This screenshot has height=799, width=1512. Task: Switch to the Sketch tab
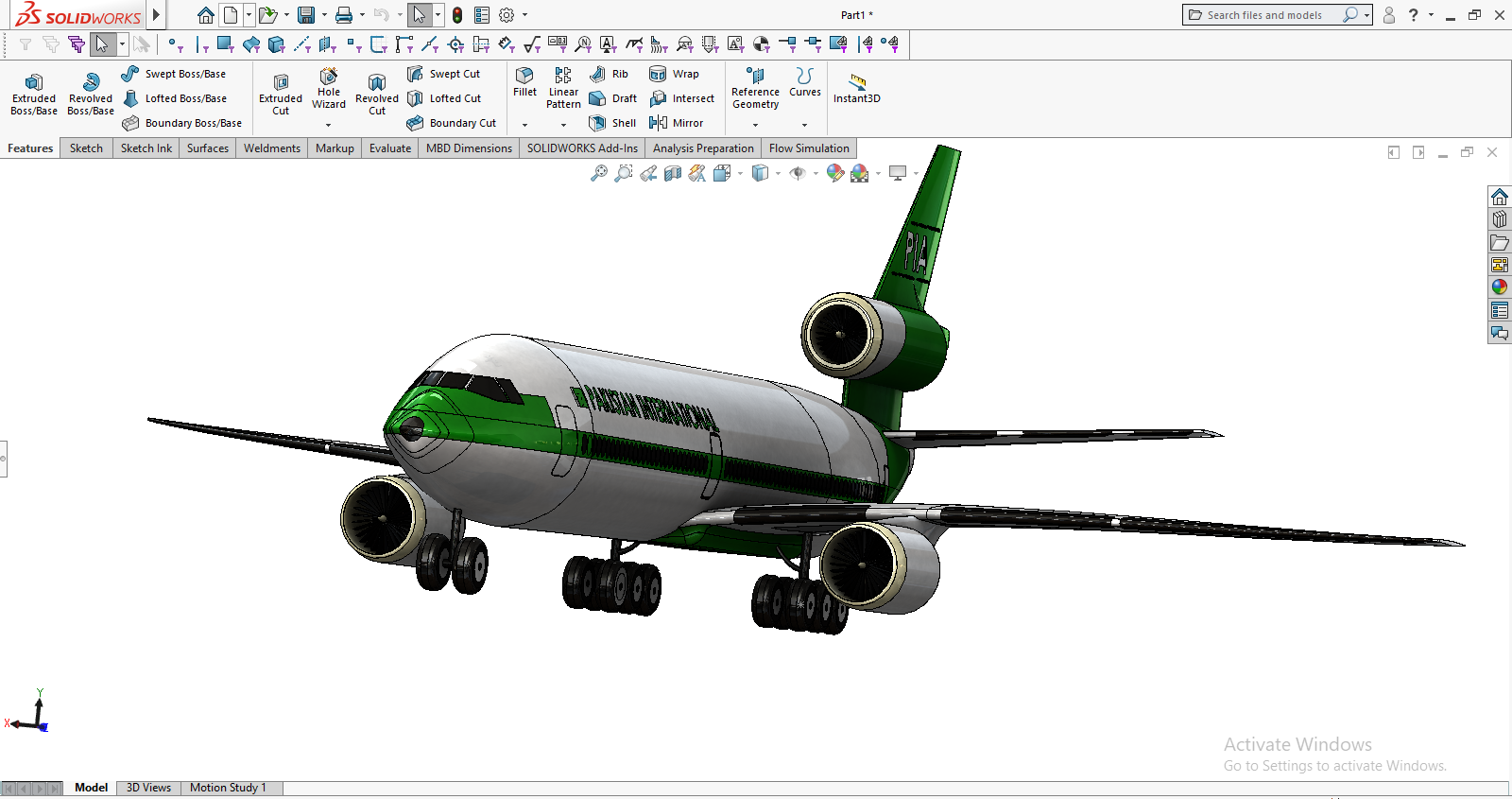(x=86, y=148)
